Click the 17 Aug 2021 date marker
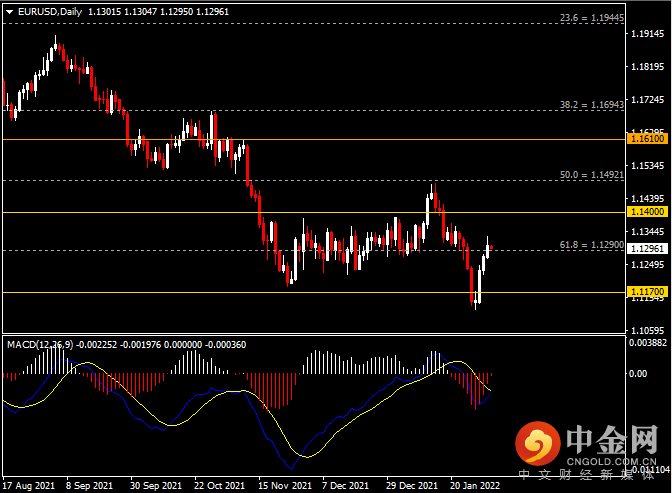The image size is (672, 493). [x=29, y=485]
